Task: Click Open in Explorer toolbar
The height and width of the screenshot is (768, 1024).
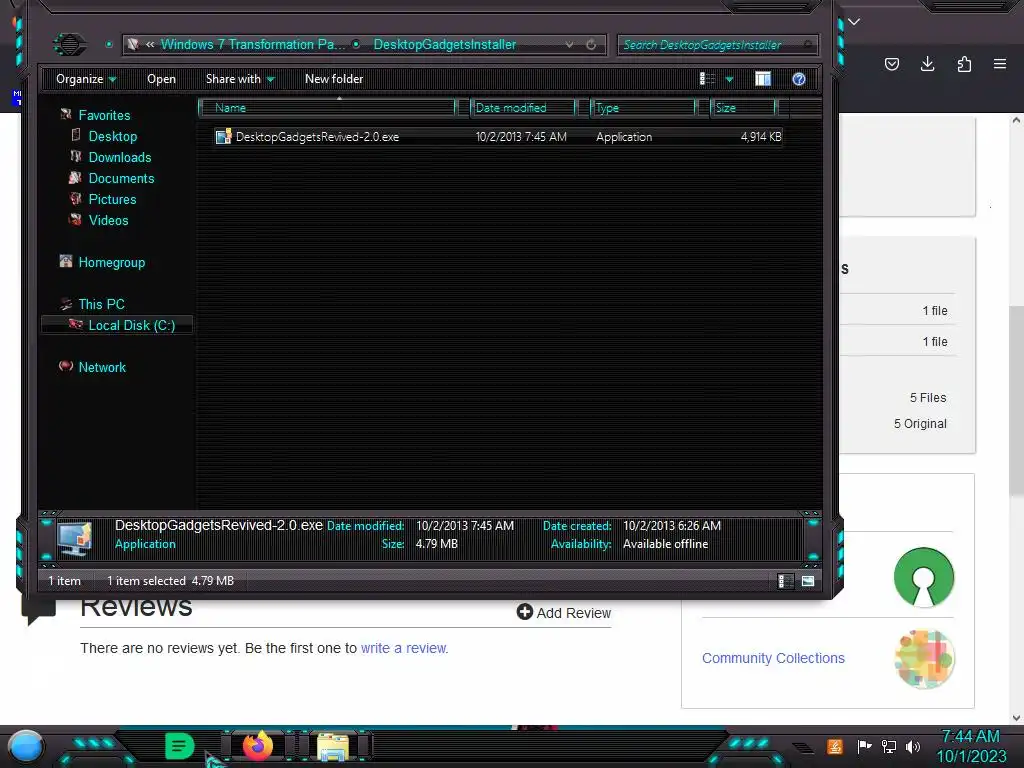Action: (x=161, y=79)
